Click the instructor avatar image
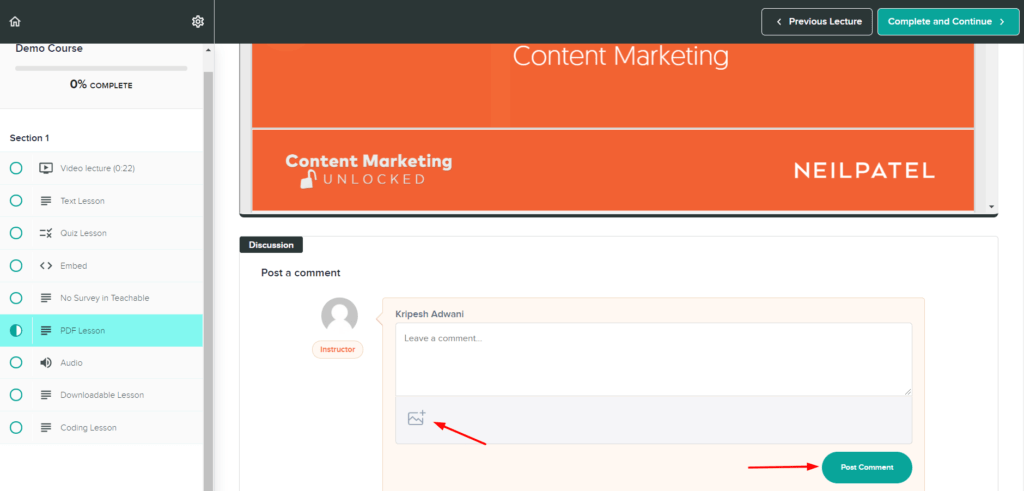 click(339, 316)
